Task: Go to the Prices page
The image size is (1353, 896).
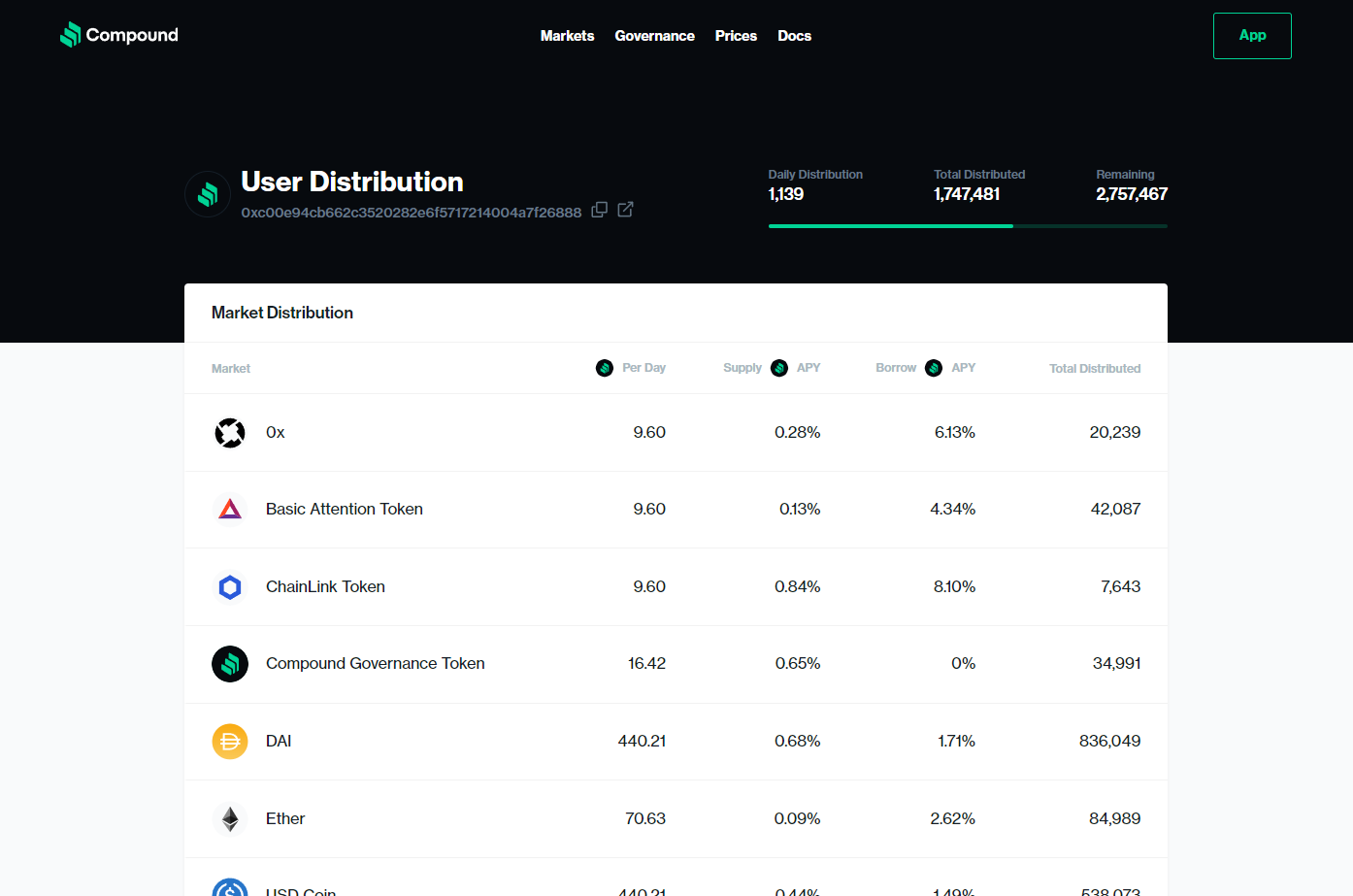Action: coord(736,36)
